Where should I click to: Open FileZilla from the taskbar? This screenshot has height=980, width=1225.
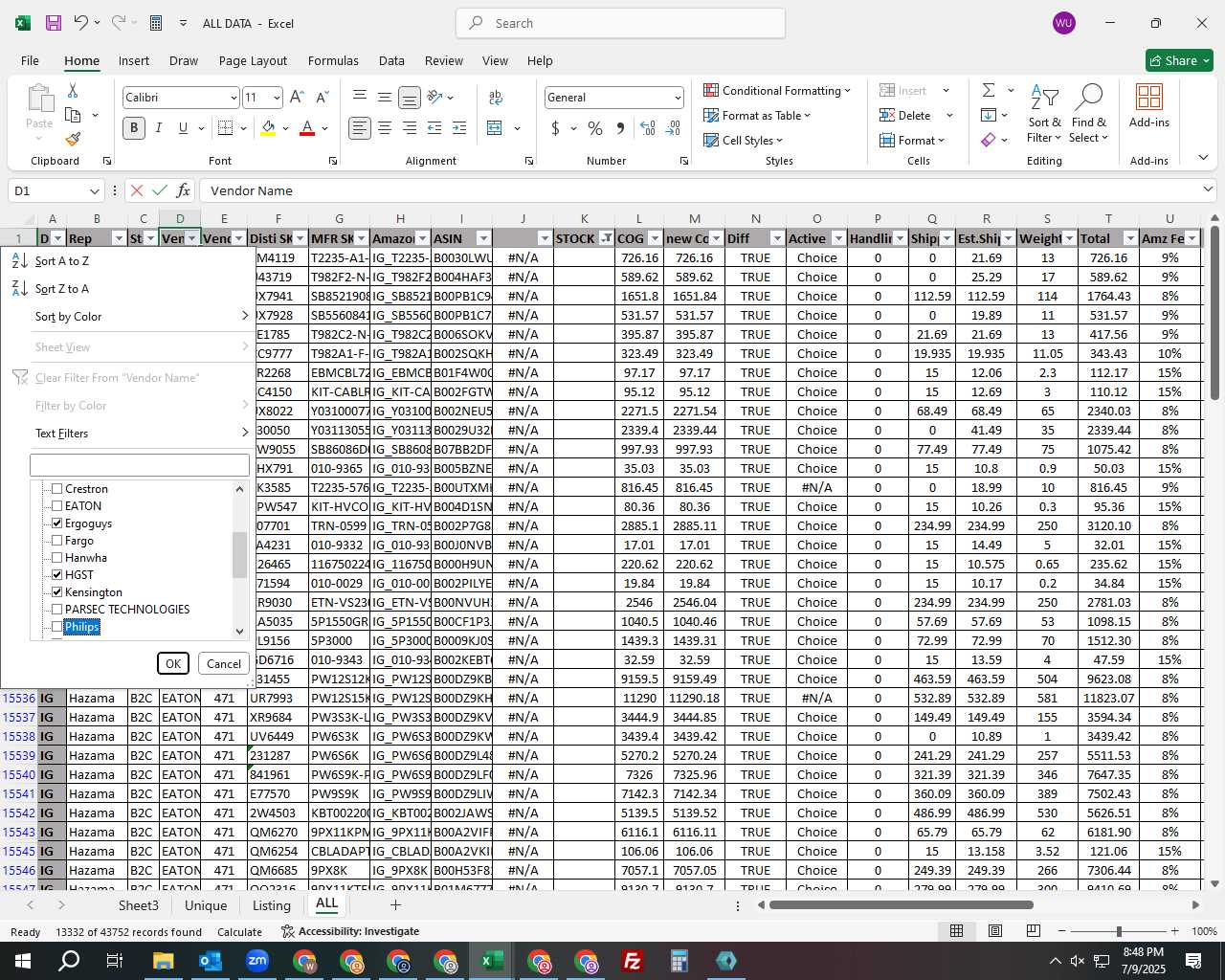point(633,961)
